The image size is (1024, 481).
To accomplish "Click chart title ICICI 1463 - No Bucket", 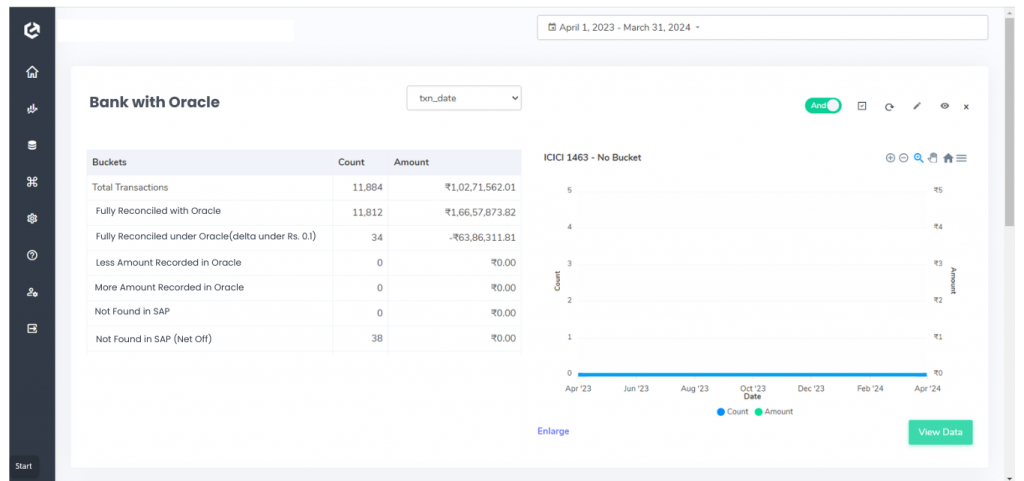I will point(592,158).
